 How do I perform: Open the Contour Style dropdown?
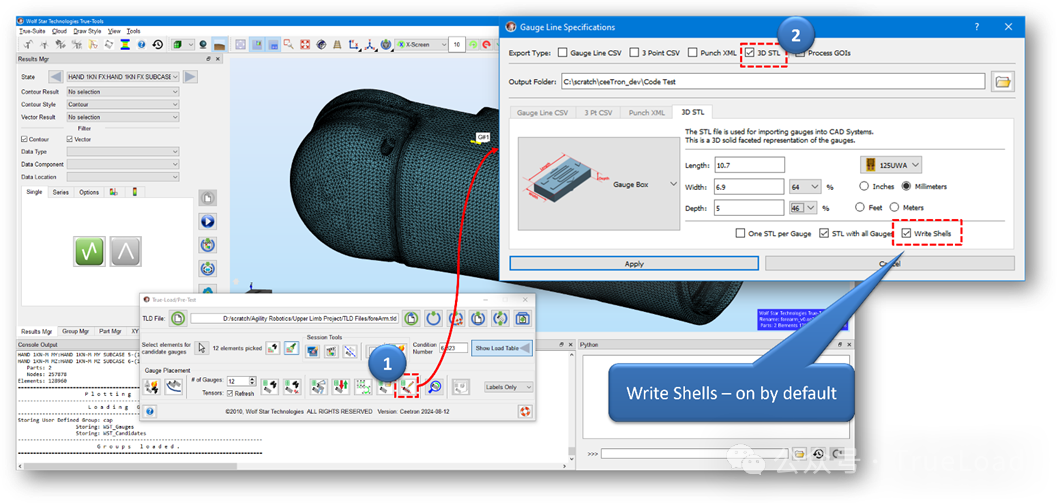pos(123,105)
